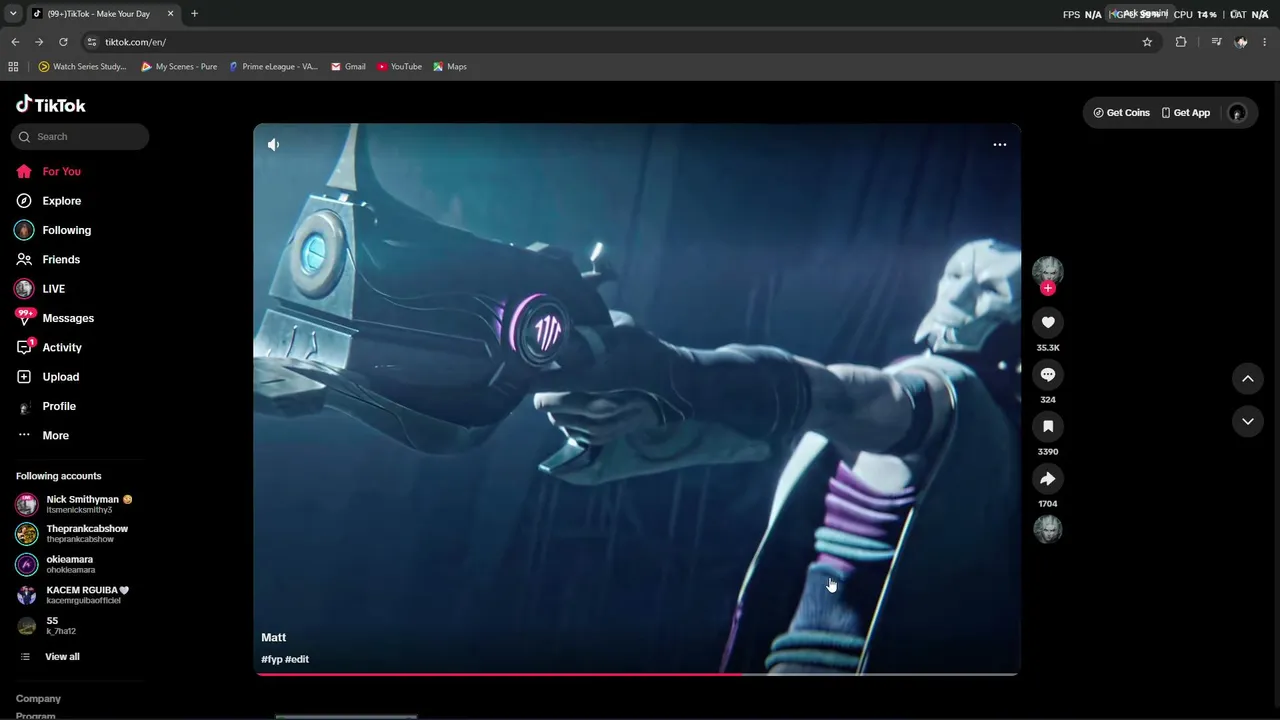
Task: Share the video using the arrow icon
Action: point(1048,478)
